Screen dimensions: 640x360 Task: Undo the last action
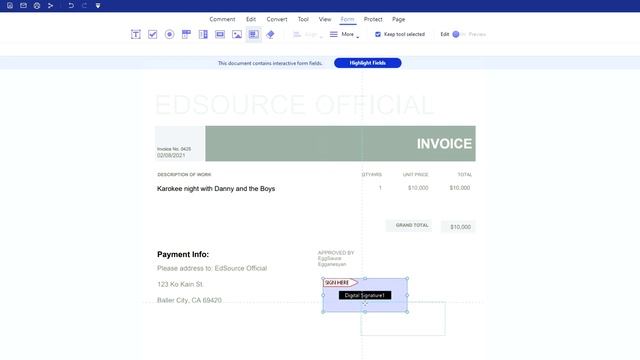click(71, 5)
